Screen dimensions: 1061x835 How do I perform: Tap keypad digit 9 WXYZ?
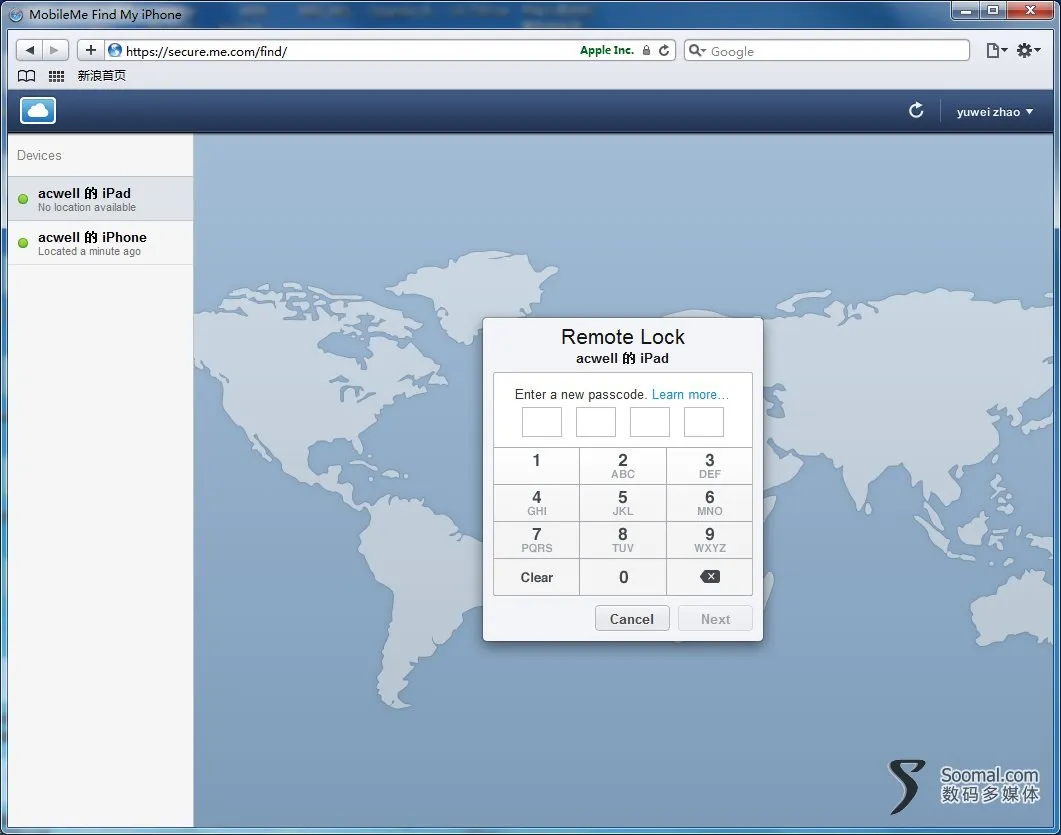tap(709, 540)
